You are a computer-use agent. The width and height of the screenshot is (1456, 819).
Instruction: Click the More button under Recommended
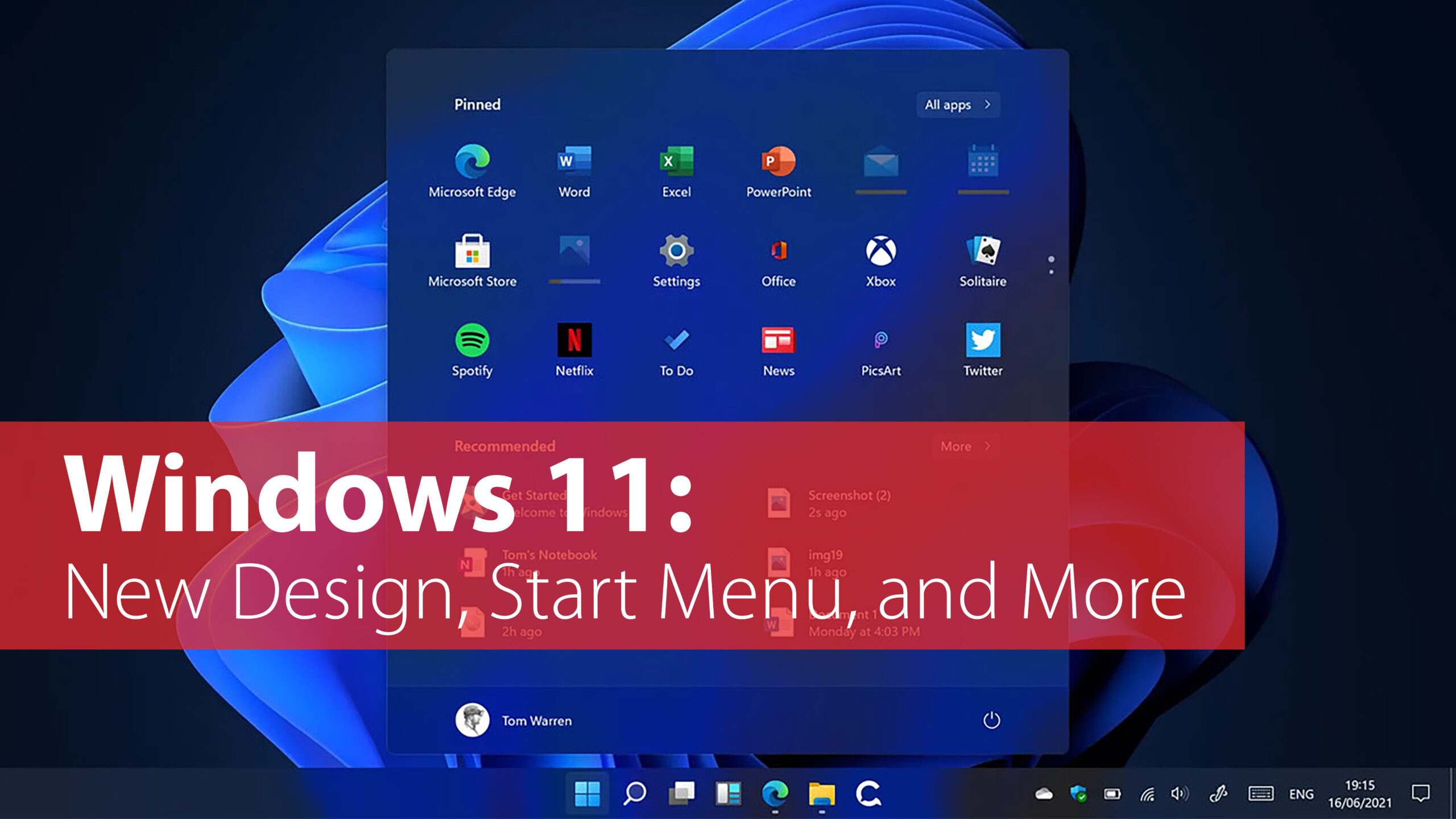point(966,446)
